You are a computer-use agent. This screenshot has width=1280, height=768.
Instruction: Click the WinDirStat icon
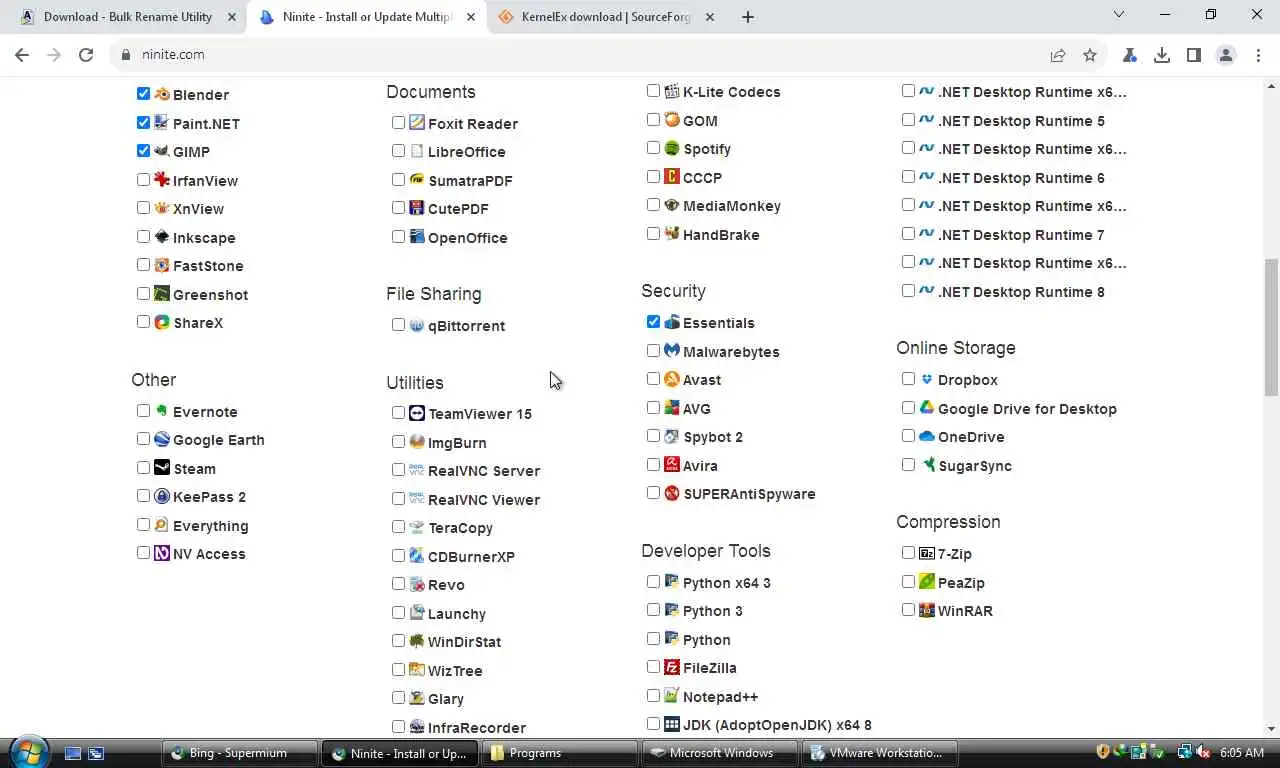click(416, 641)
